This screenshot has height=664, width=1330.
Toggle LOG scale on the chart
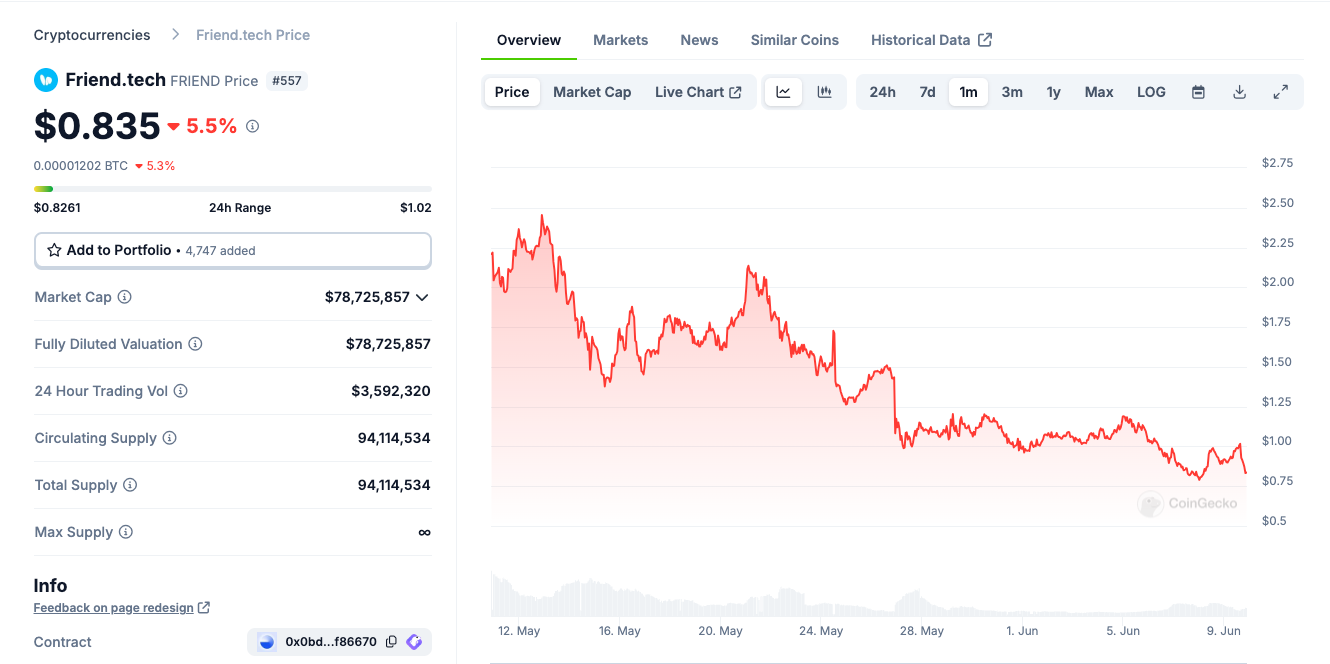click(1151, 92)
